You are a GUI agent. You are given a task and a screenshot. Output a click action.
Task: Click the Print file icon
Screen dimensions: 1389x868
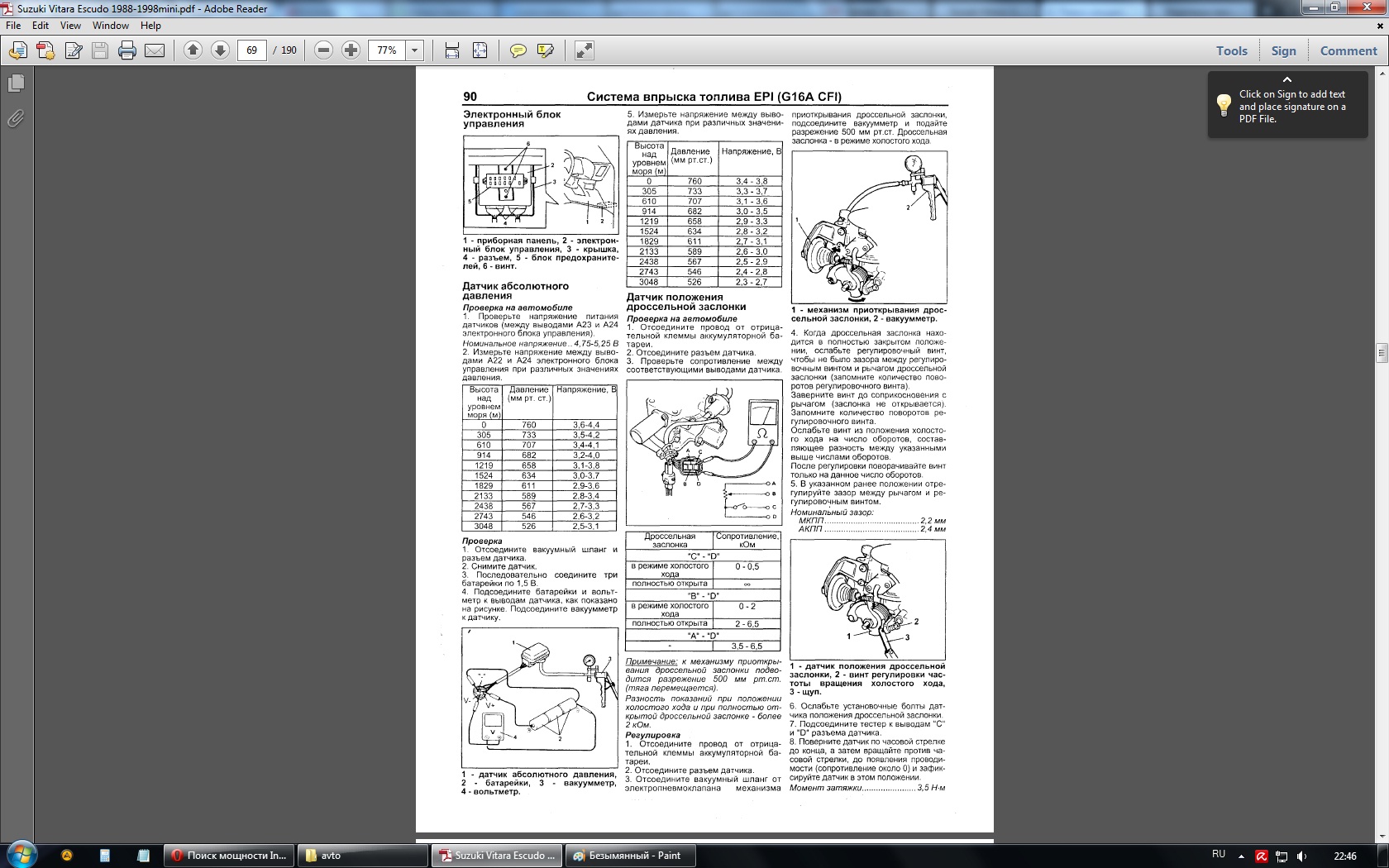[x=126, y=50]
